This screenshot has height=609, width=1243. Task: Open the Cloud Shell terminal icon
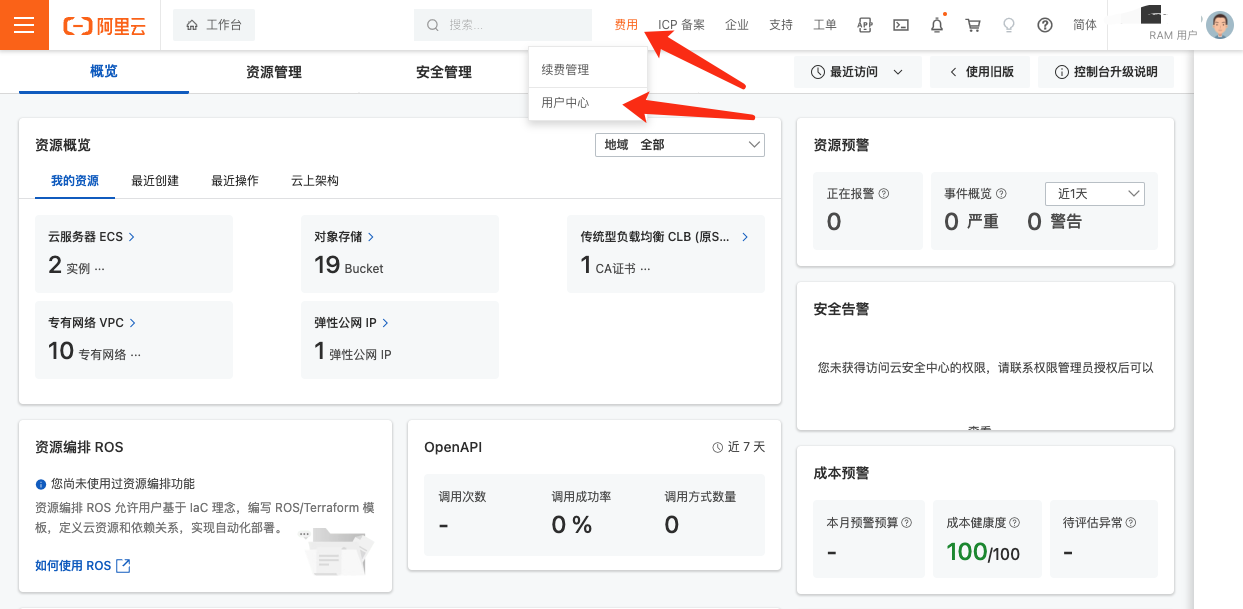[901, 25]
